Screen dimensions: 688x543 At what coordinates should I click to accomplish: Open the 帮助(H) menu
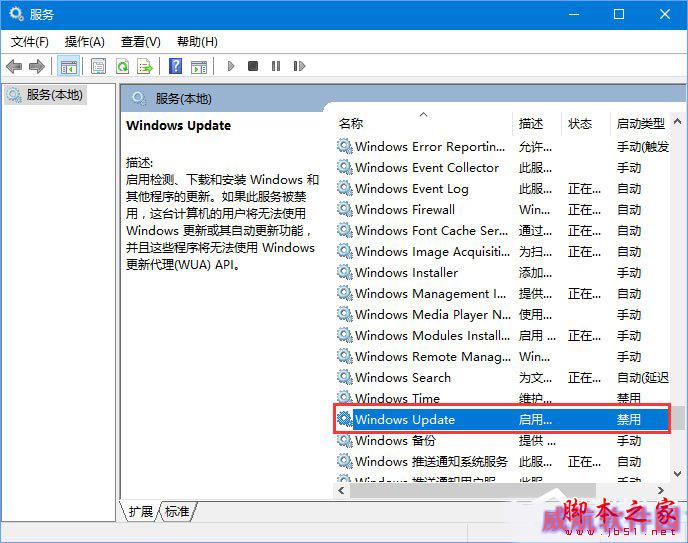point(197,42)
